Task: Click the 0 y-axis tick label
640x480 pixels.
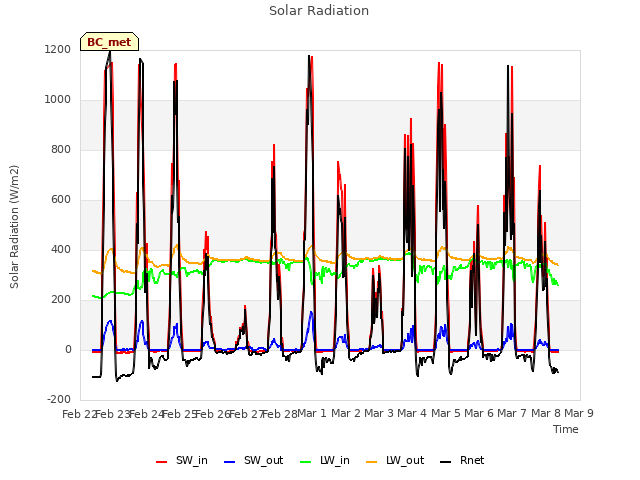Action: coord(68,349)
